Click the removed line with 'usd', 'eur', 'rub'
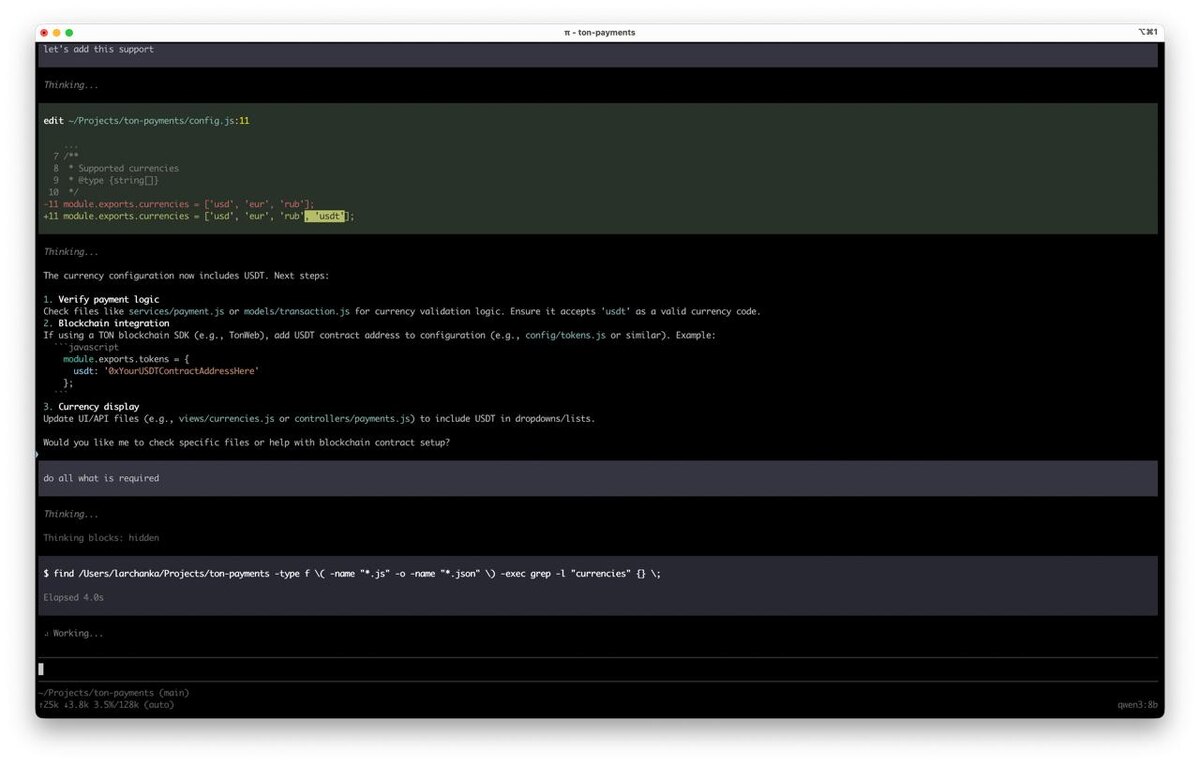1200x765 pixels. coord(179,204)
